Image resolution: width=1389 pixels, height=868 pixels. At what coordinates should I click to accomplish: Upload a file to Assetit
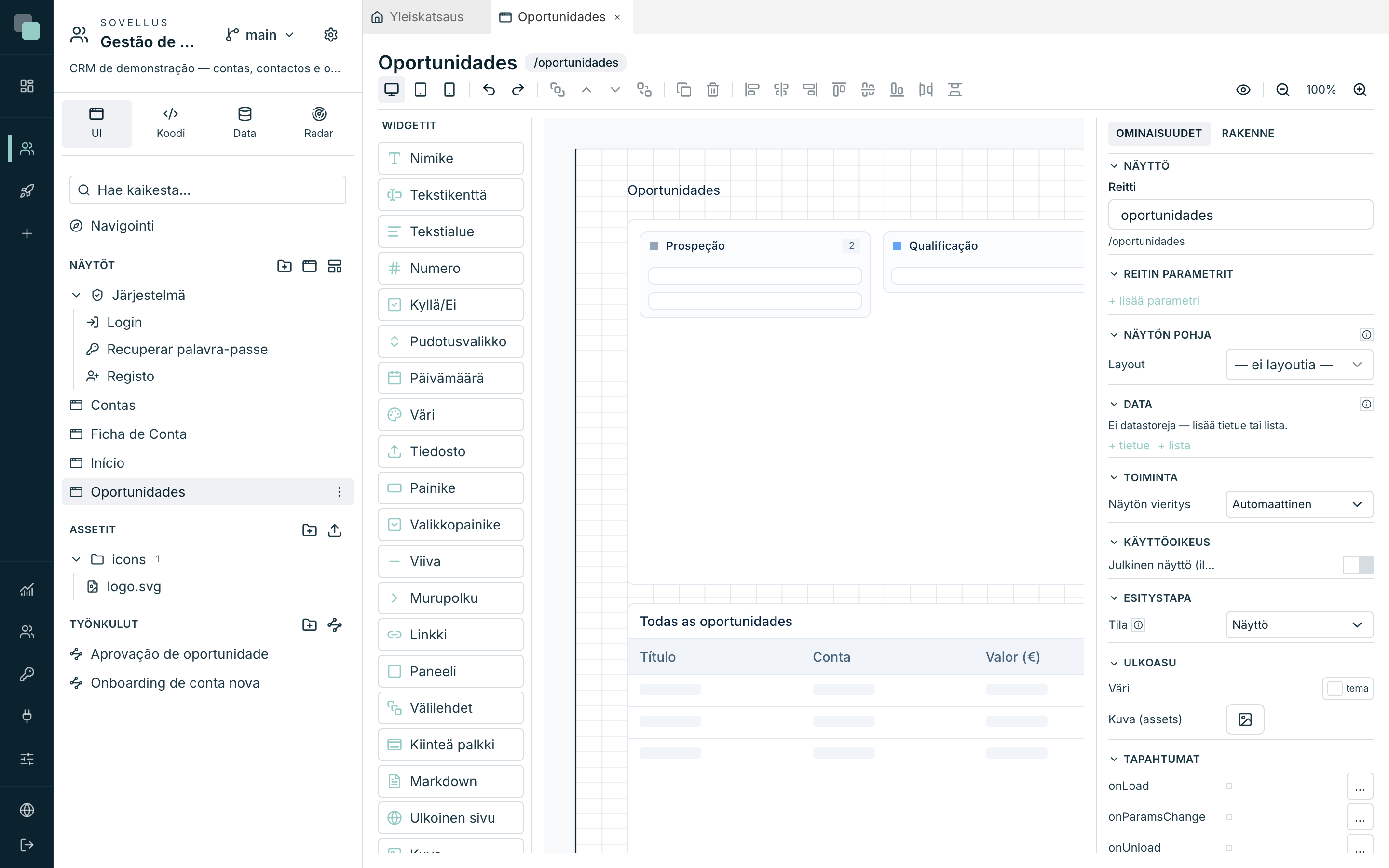[x=335, y=530]
